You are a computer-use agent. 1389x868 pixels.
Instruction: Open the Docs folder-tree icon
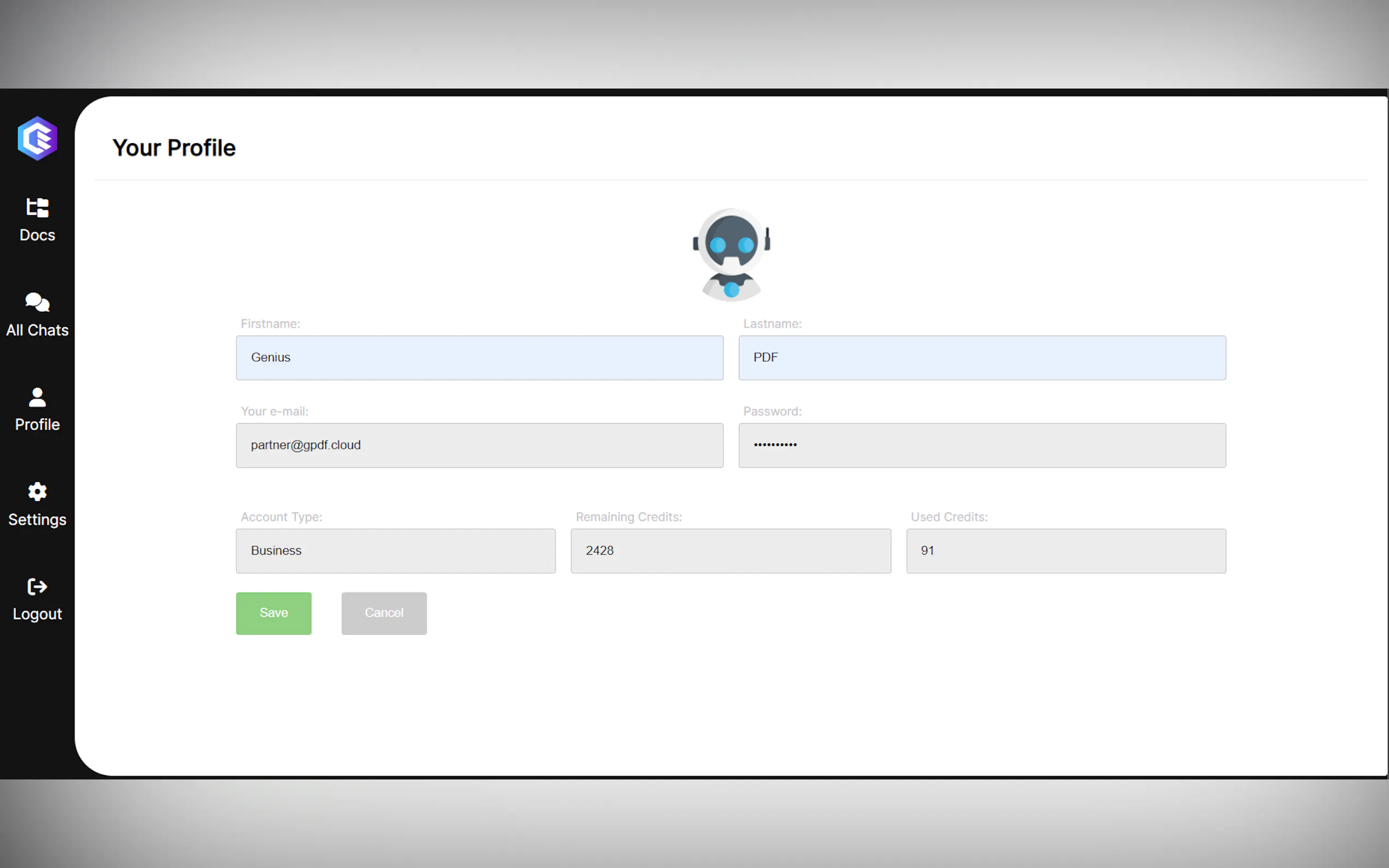(37, 207)
